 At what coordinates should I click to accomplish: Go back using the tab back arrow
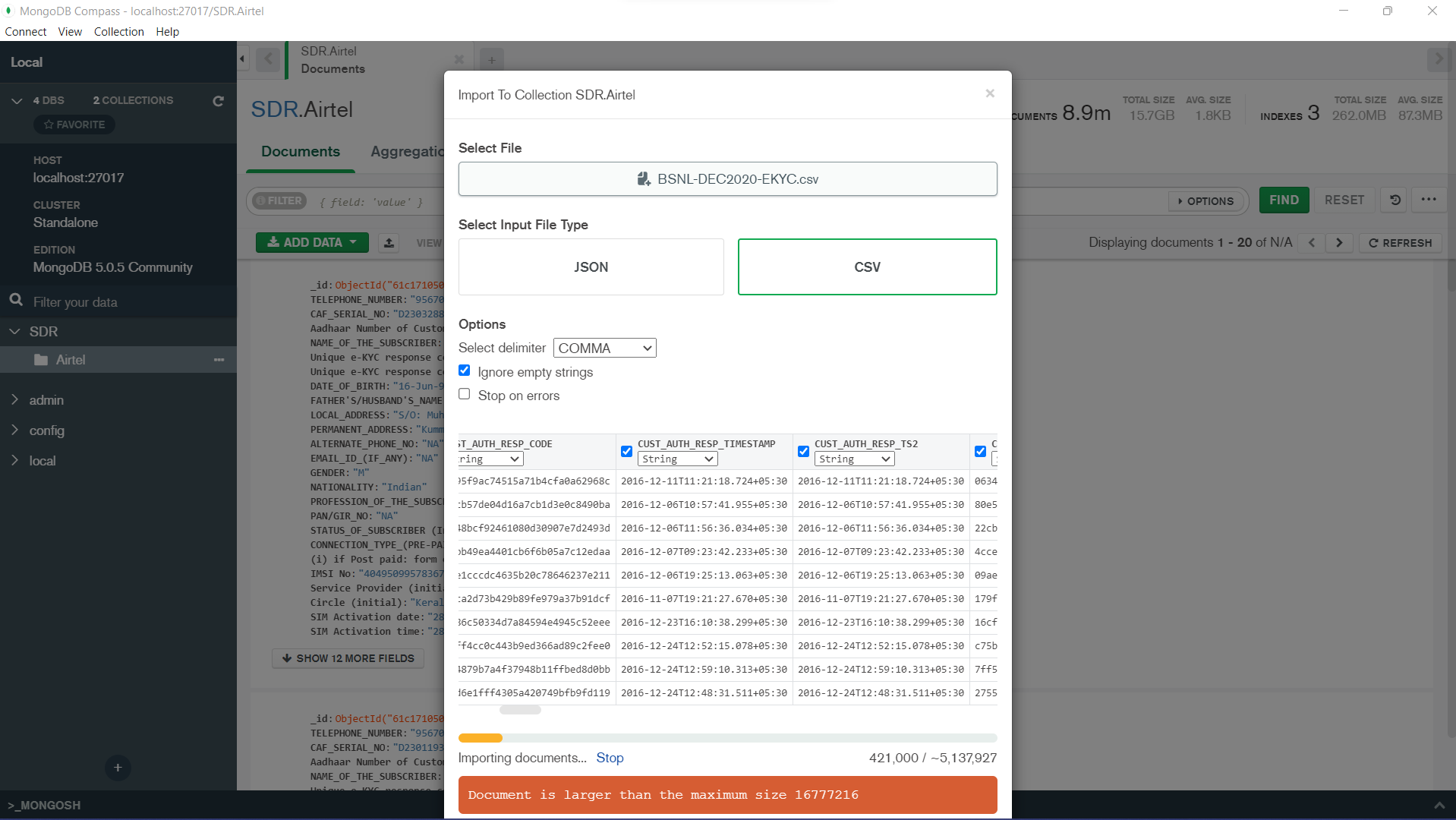pyautogui.click(x=268, y=59)
